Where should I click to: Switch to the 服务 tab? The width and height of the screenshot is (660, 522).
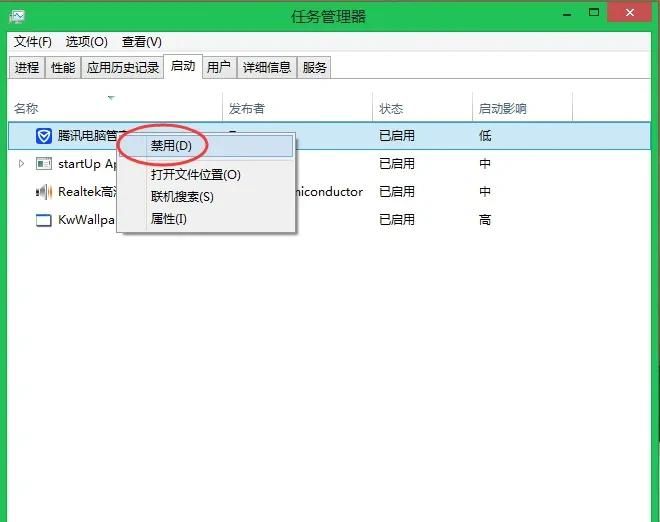tap(314, 67)
